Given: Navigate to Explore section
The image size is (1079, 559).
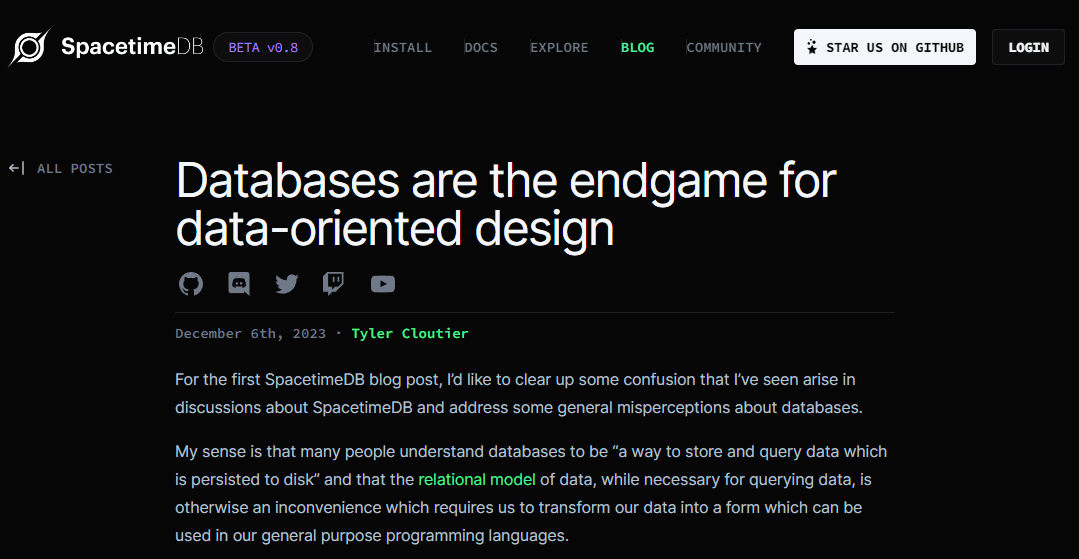Looking at the screenshot, I should (x=559, y=47).
